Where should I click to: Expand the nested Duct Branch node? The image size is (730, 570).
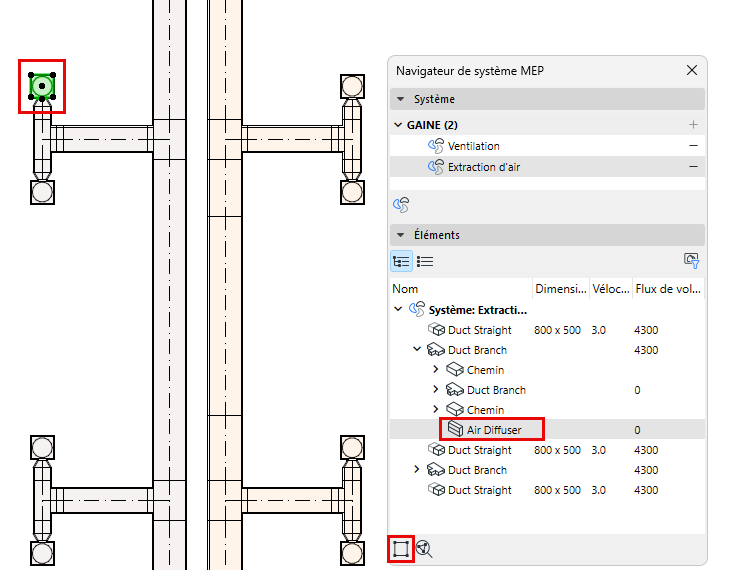(x=436, y=389)
